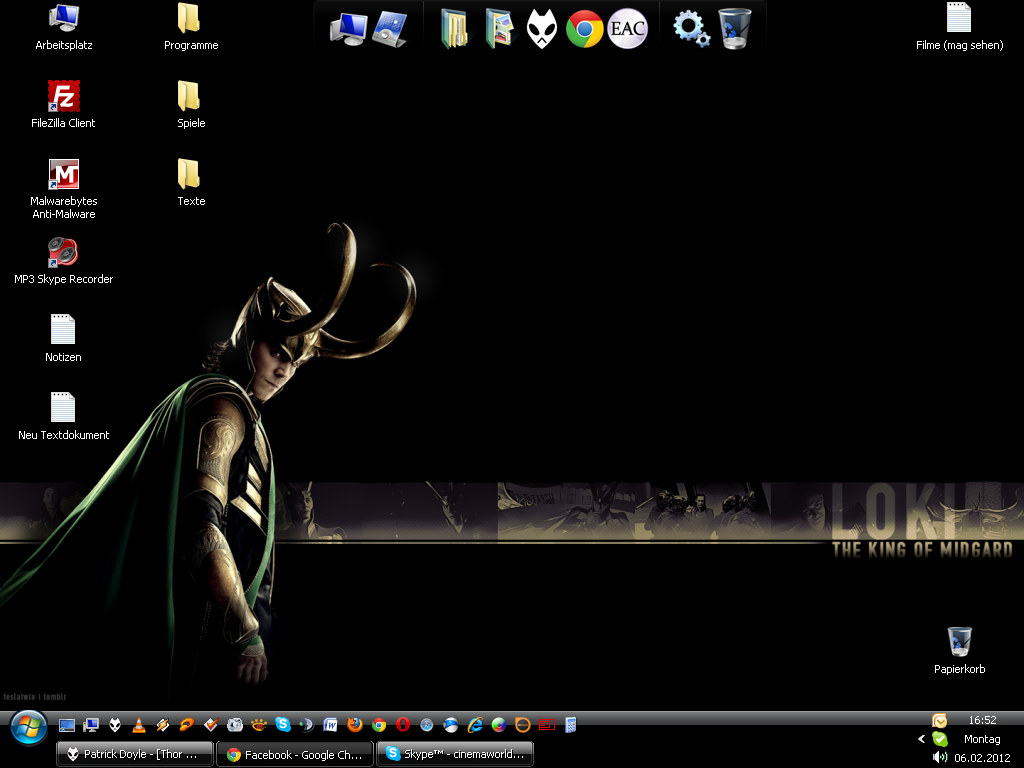Open the Papierkorb desktop icon
This screenshot has width=1024, height=768.
(959, 650)
